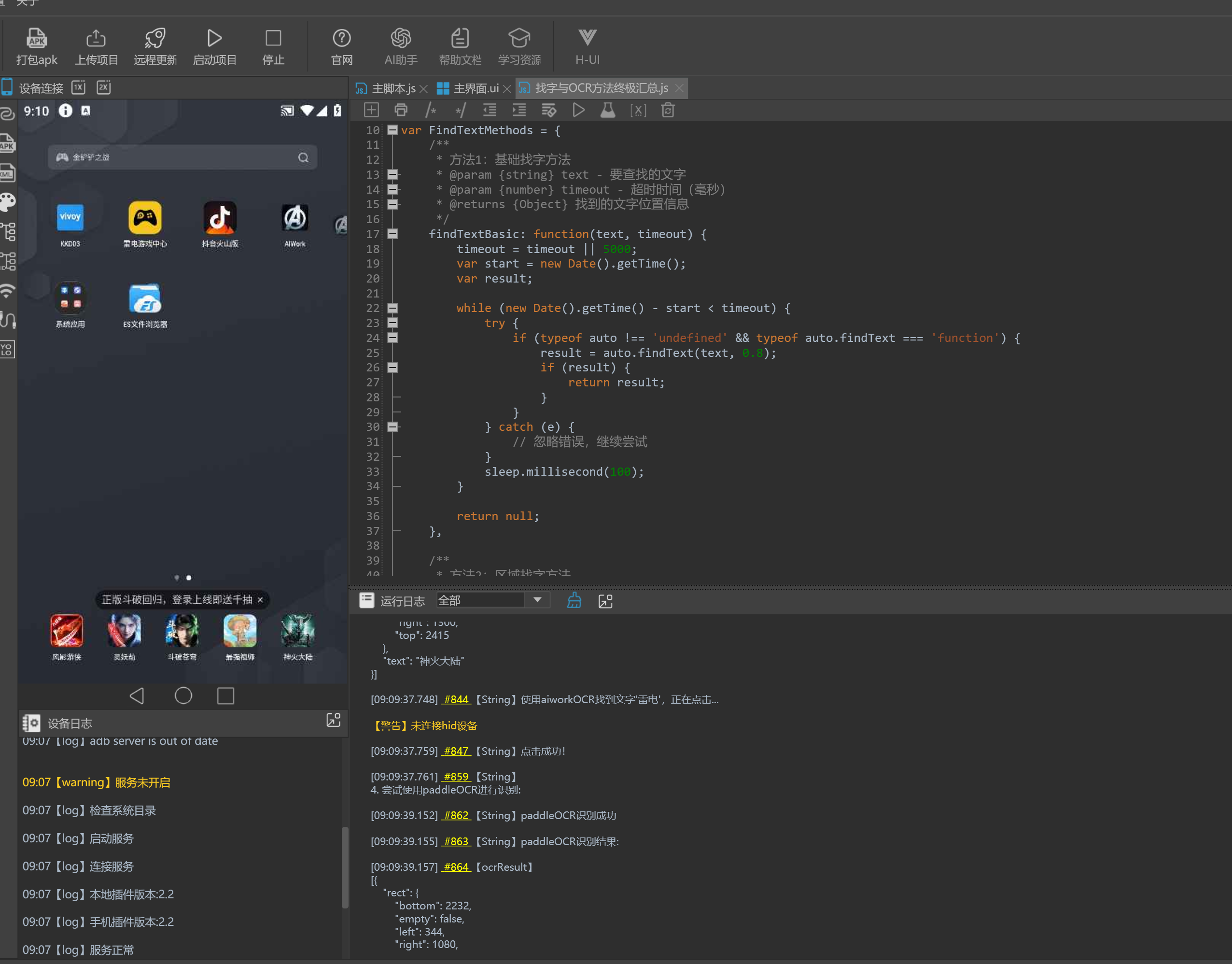1232x964 pixels.
Task: Switch to the 主界面.ui tab
Action: click(x=476, y=88)
